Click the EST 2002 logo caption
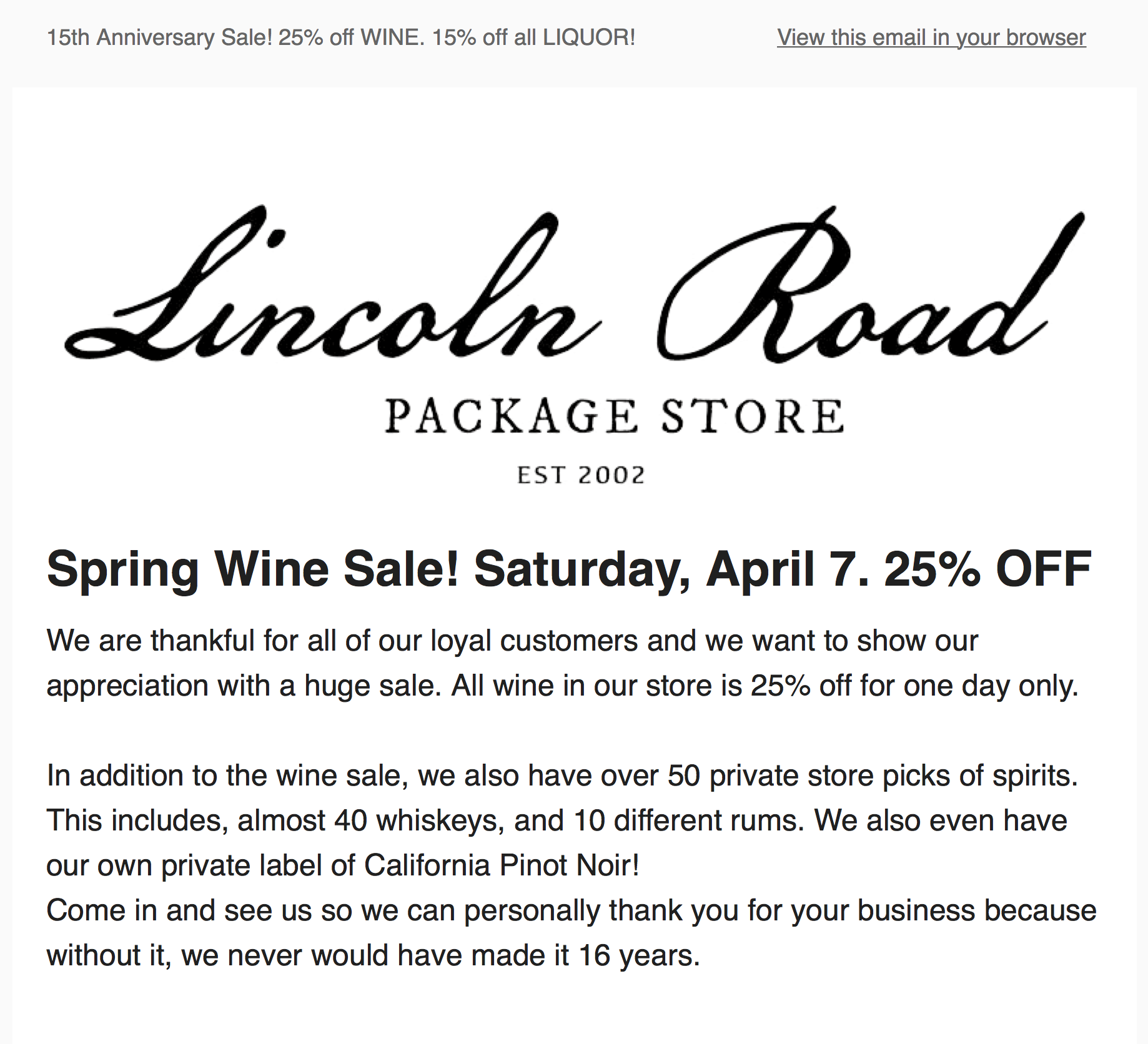Viewport: 1148px width, 1044px height. (580, 475)
